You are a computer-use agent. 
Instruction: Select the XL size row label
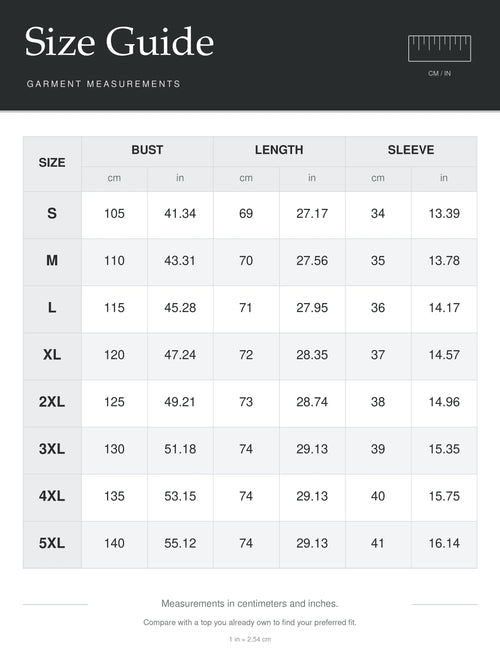click(x=52, y=355)
